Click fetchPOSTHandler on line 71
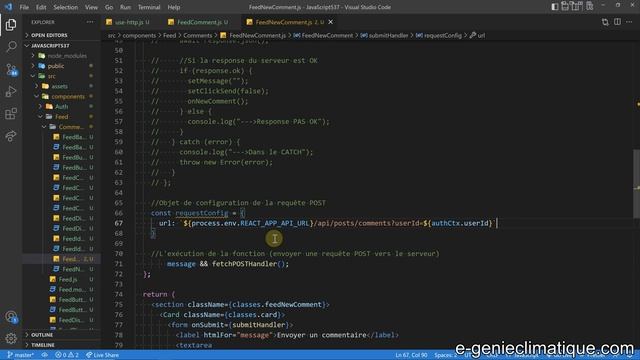640x360 pixels. (x=244, y=264)
